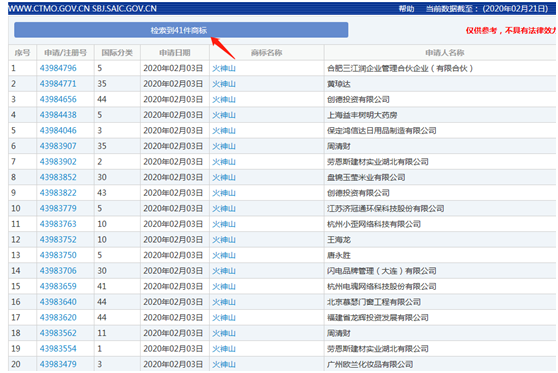This screenshot has width=558, height=373.
Task: Open registration number 43983706
Action: point(58,271)
